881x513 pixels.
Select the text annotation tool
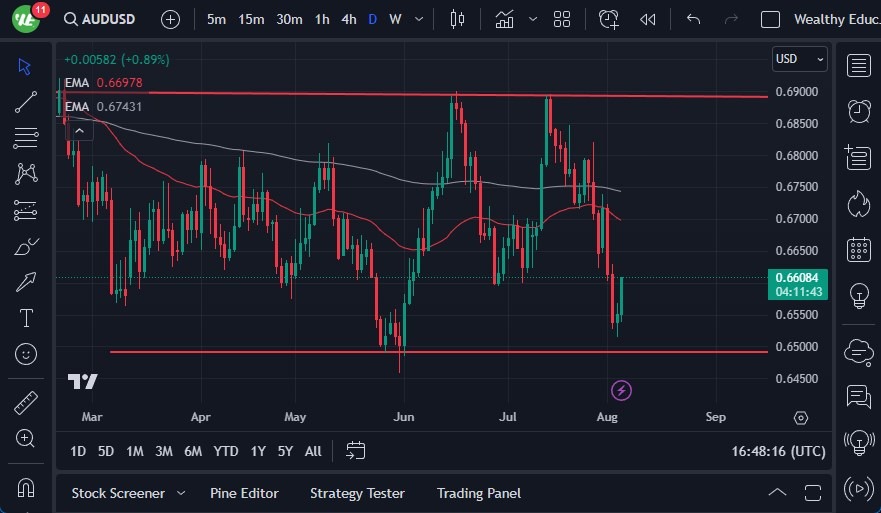pyautogui.click(x=26, y=318)
